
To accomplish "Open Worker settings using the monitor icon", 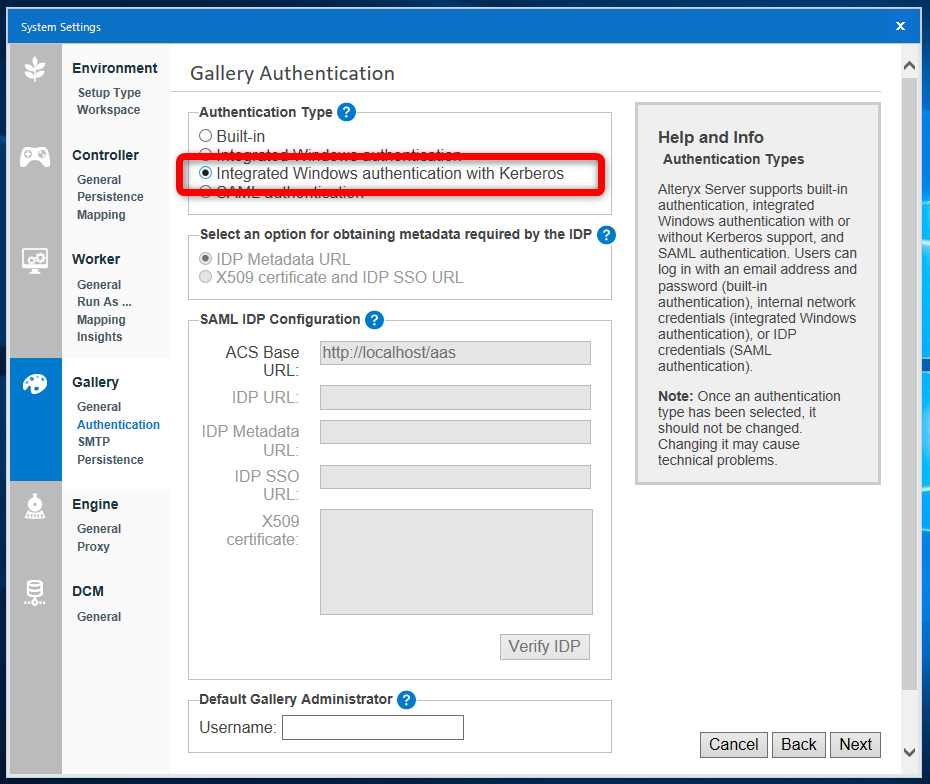I will [x=35, y=260].
